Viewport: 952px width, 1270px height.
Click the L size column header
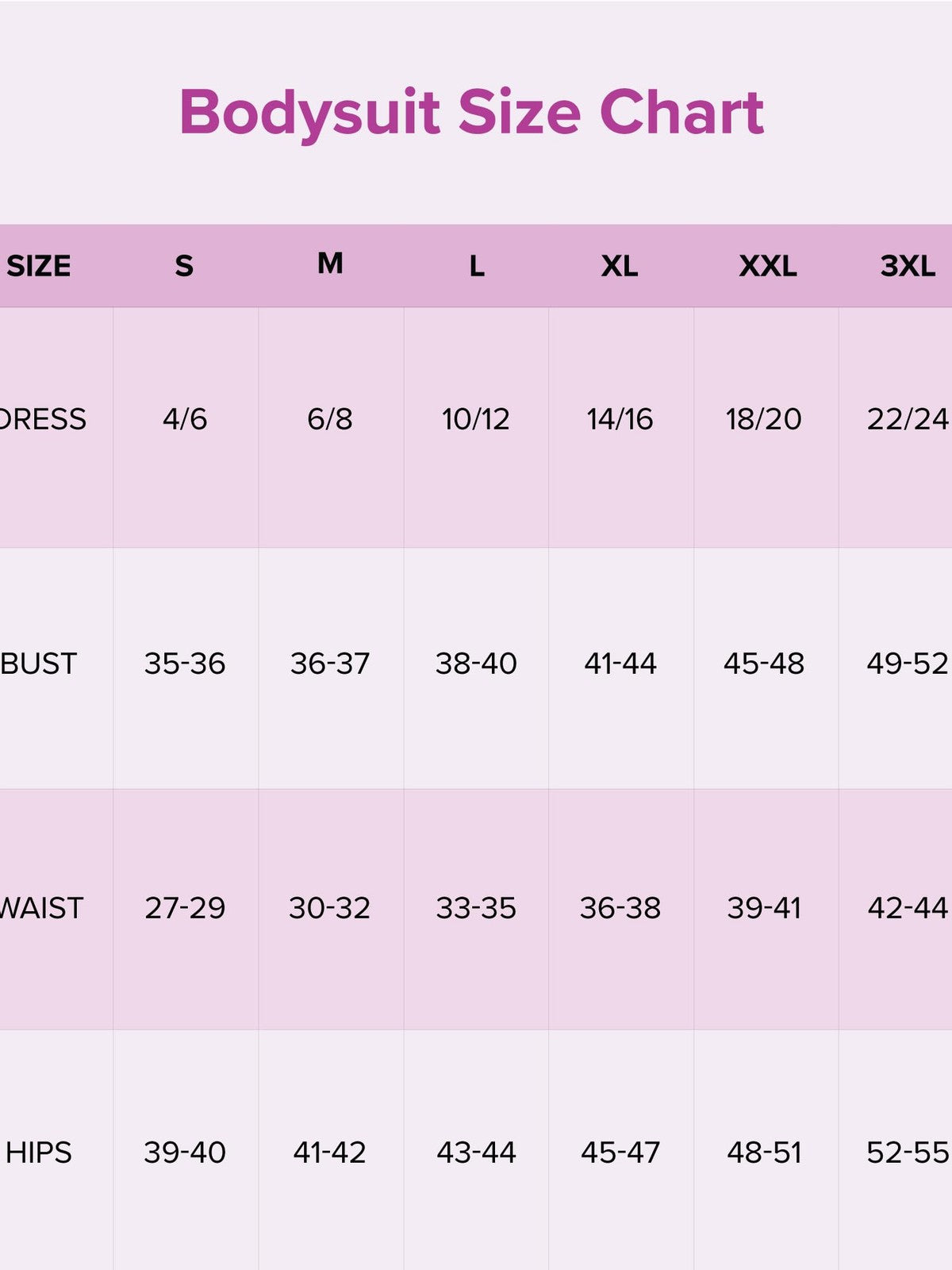pos(476,266)
